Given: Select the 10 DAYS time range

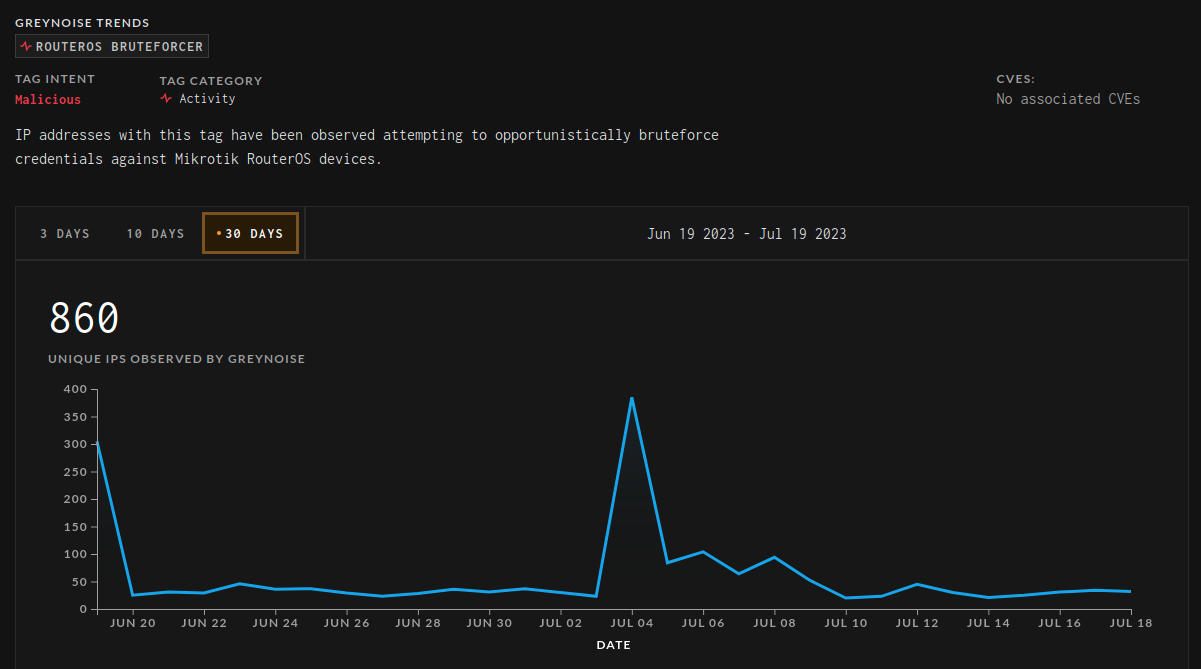Looking at the screenshot, I should (x=155, y=234).
